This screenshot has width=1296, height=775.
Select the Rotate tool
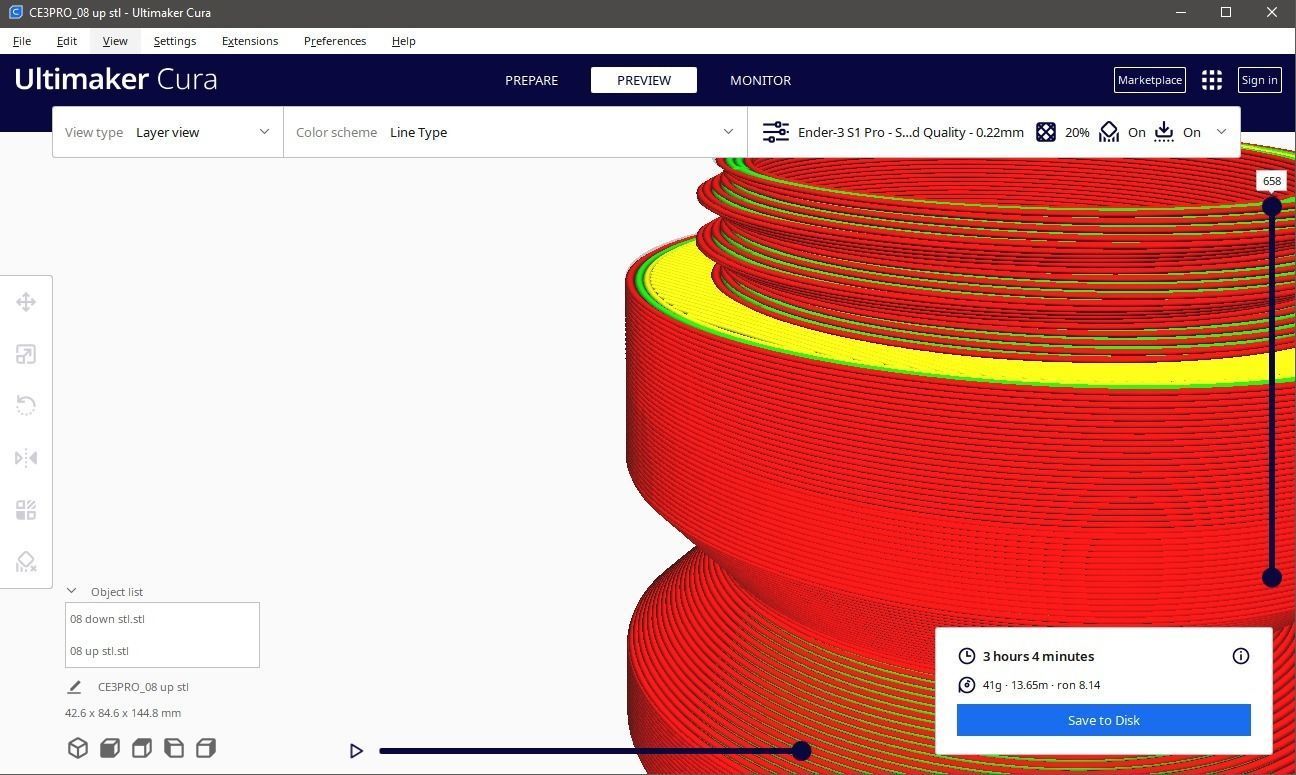[26, 406]
